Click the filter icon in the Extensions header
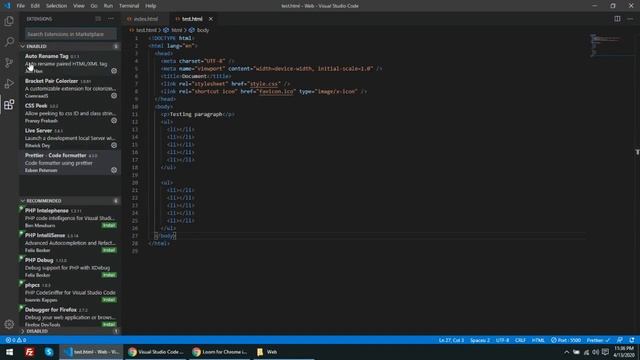 click(x=98, y=19)
